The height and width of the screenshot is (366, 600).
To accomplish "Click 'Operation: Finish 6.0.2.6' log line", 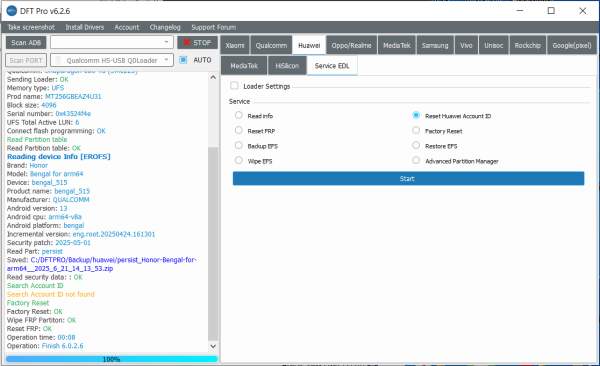I will [x=45, y=346].
